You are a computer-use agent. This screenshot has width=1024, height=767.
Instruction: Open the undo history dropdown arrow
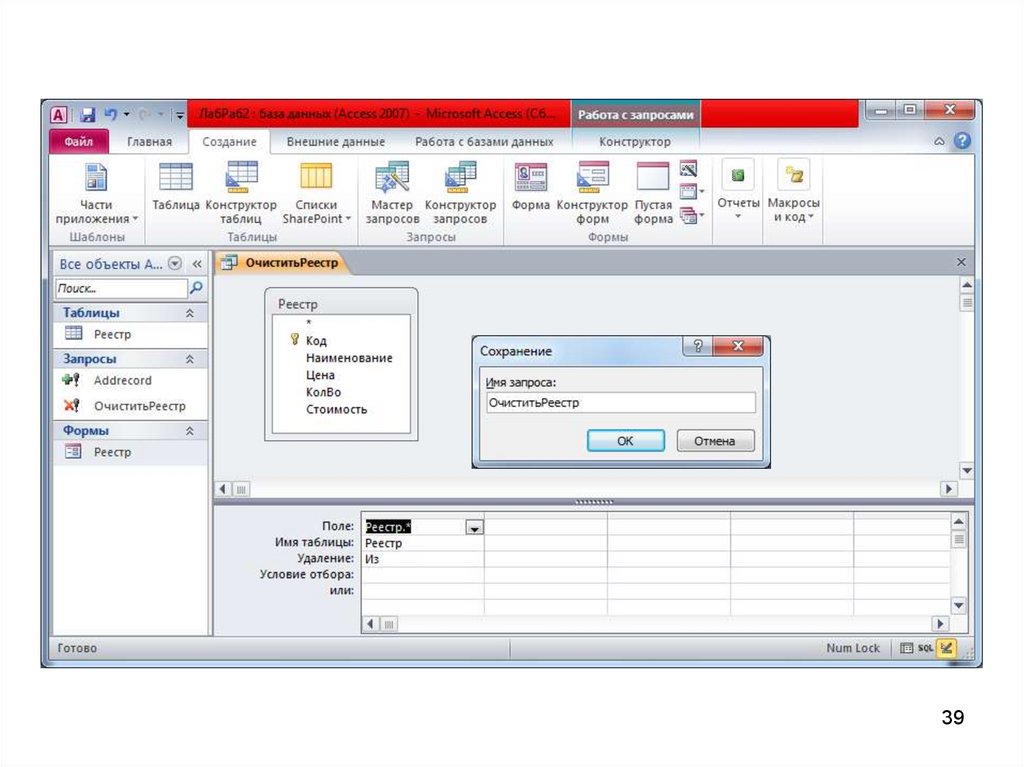127,114
